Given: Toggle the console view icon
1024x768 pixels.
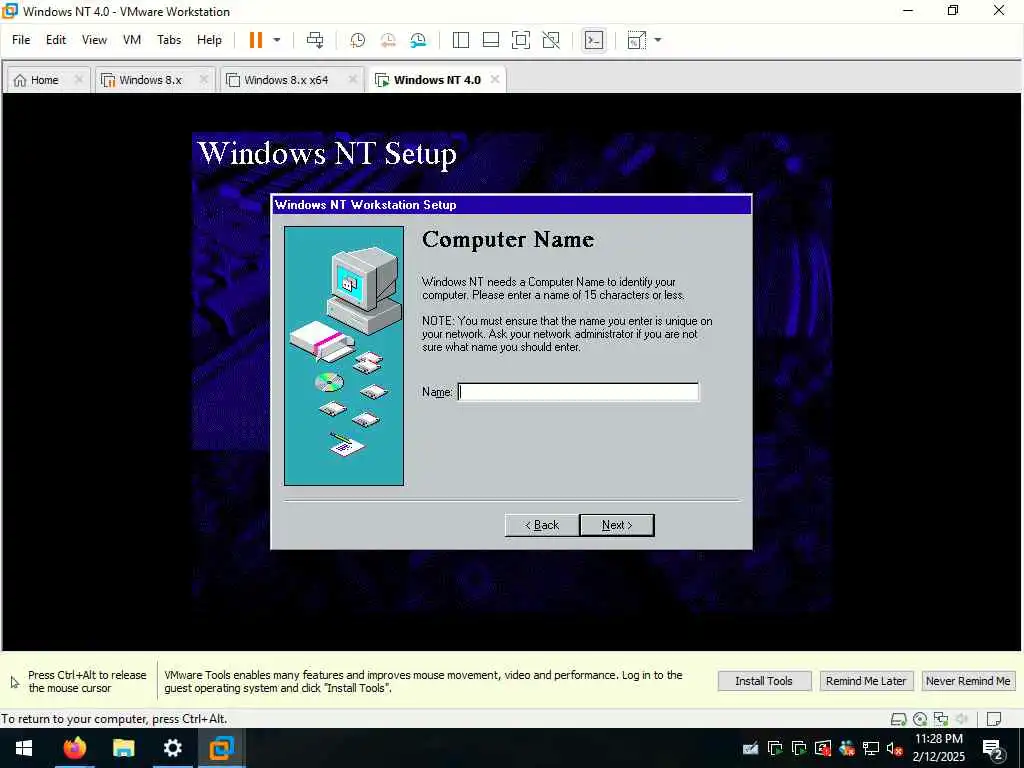Looking at the screenshot, I should click(594, 40).
